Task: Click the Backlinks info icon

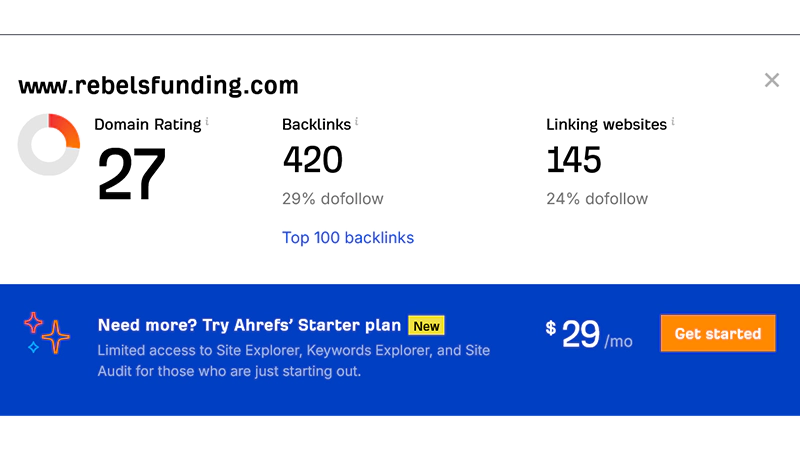Action: pos(356,122)
